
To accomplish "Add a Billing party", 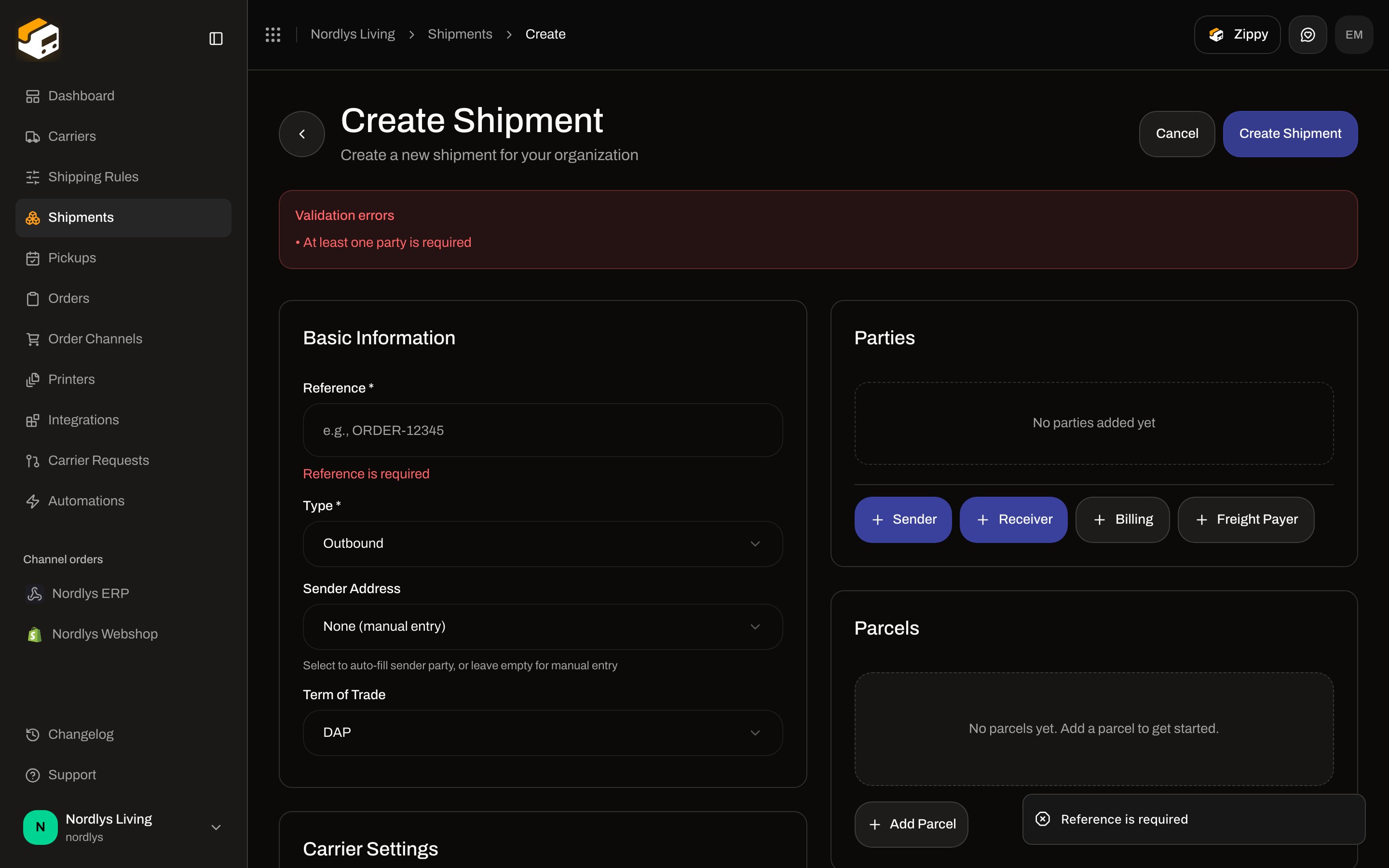I will coord(1122,519).
